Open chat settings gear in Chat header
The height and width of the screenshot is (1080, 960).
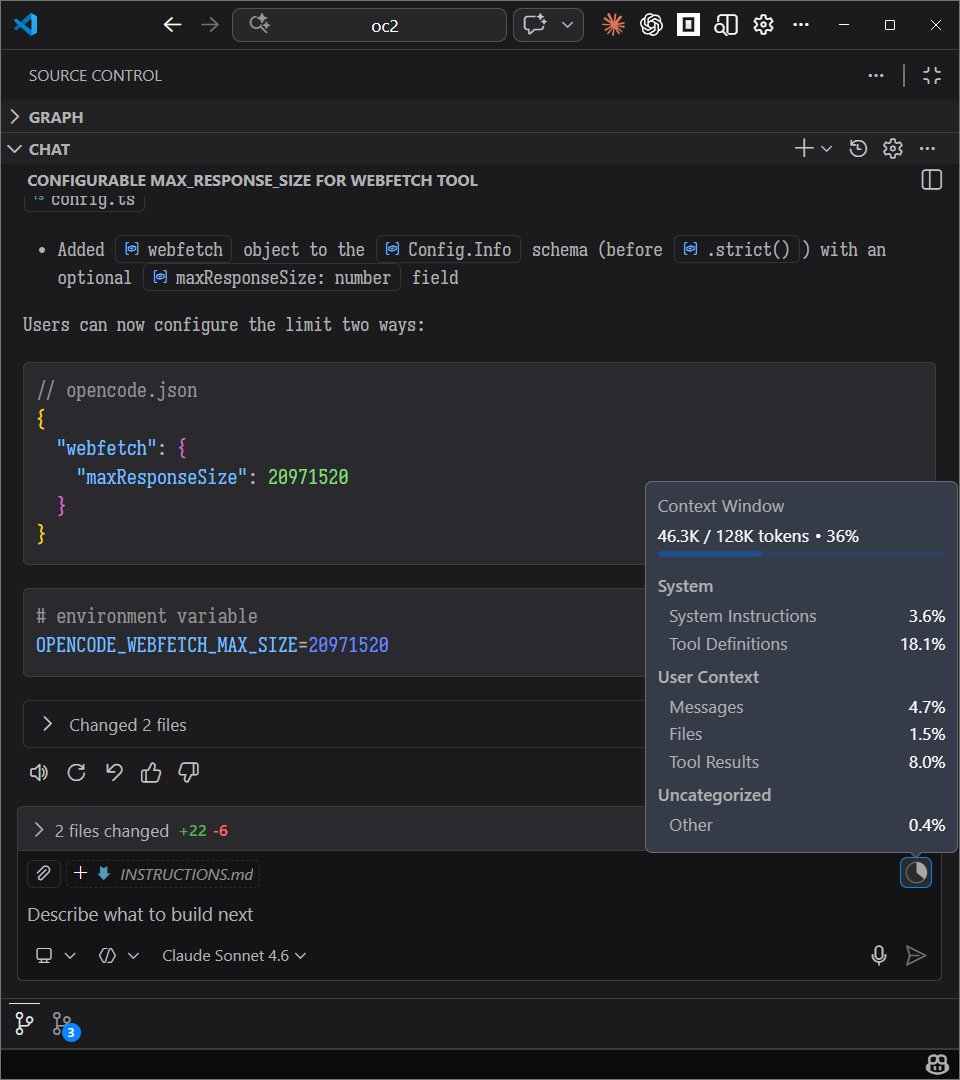[893, 149]
